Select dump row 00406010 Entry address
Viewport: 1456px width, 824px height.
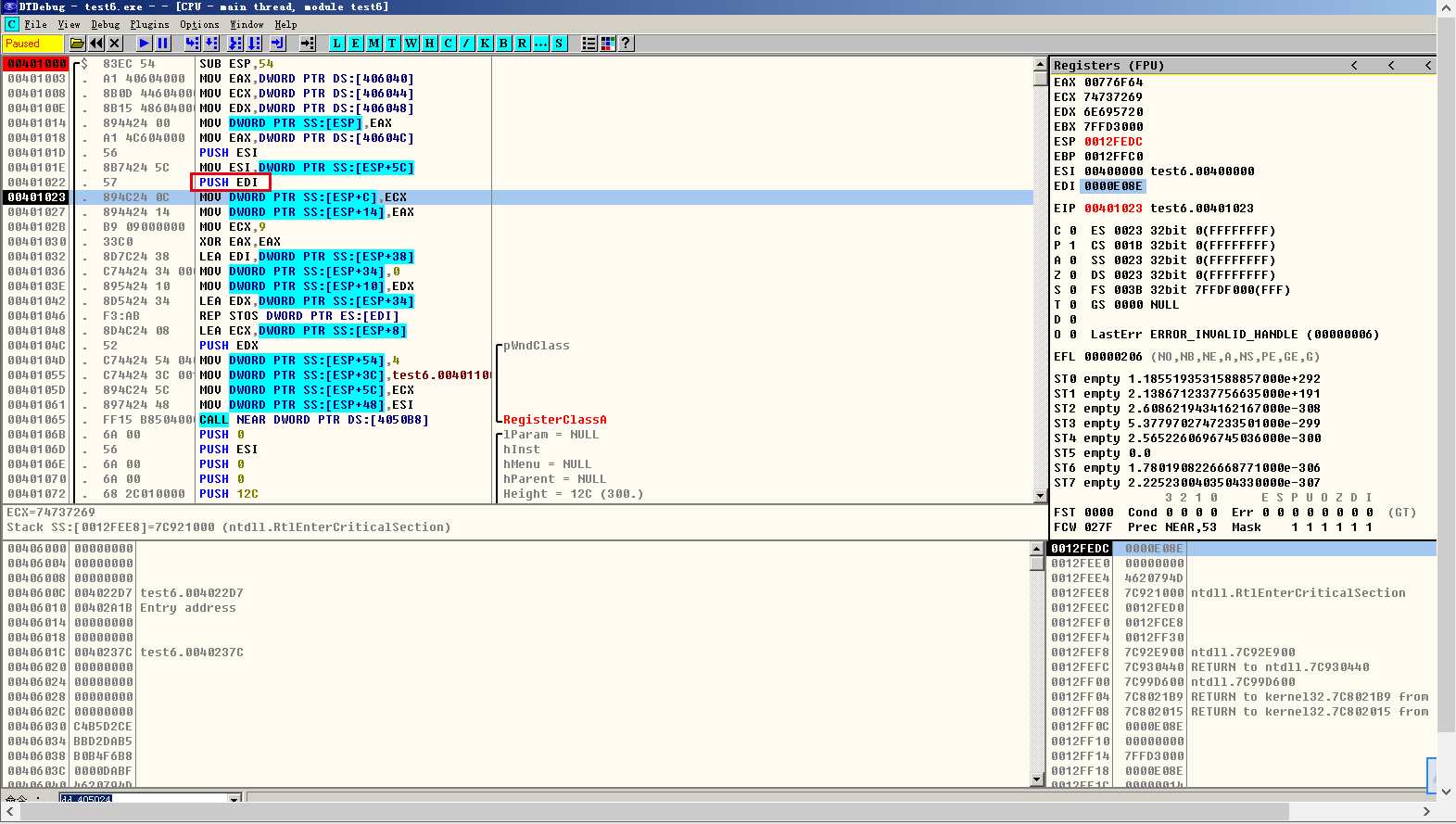pyautogui.click(x=514, y=608)
